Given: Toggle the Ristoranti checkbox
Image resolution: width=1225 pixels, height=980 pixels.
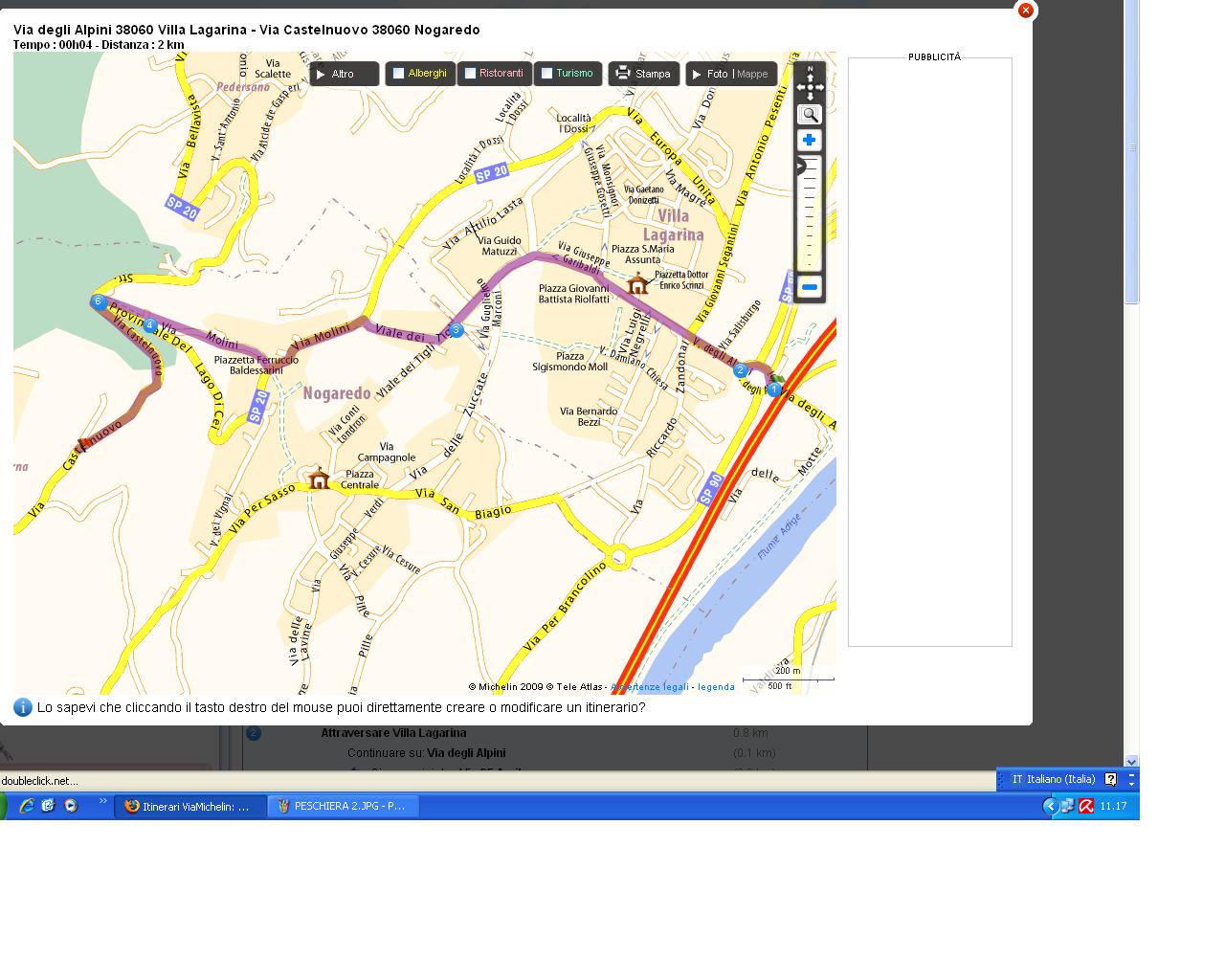Looking at the screenshot, I should tap(470, 74).
